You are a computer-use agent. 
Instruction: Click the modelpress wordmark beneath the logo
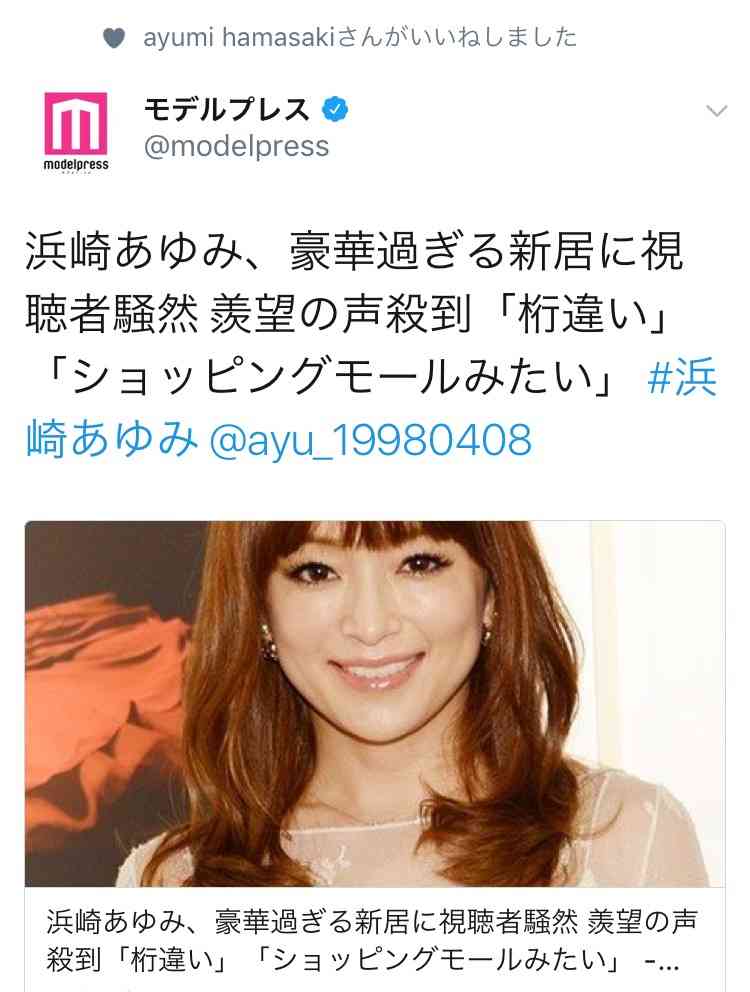pos(75,165)
